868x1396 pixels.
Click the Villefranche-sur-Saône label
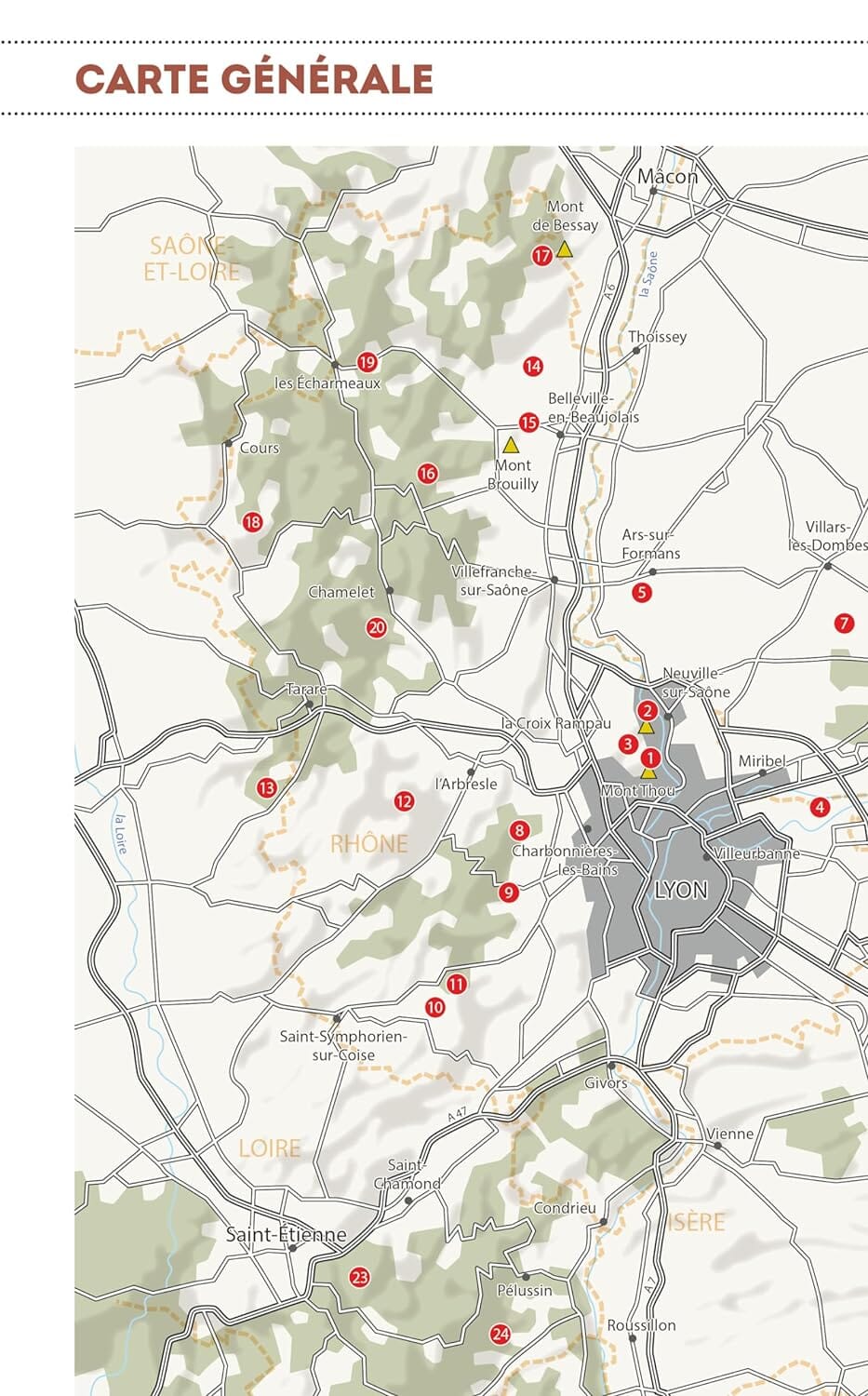[x=494, y=580]
